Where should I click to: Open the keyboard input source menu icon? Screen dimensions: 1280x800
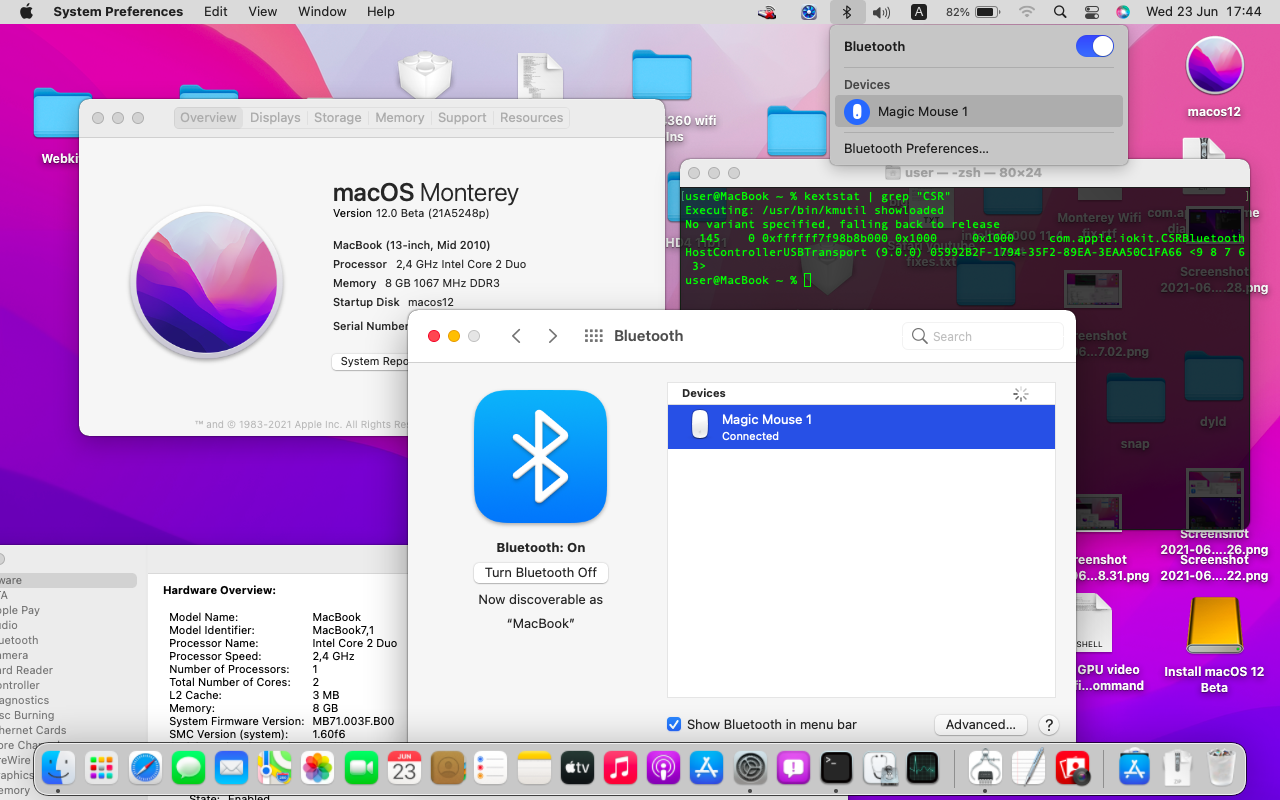(x=919, y=12)
